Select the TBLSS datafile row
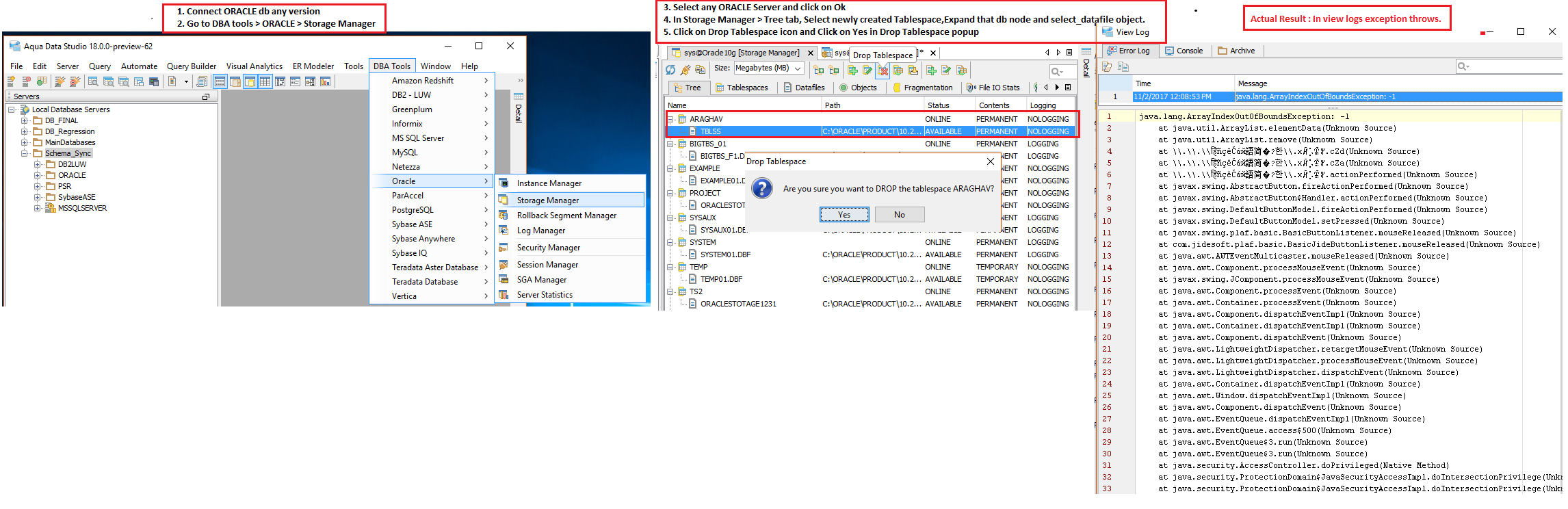1568x509 pixels. [871, 131]
